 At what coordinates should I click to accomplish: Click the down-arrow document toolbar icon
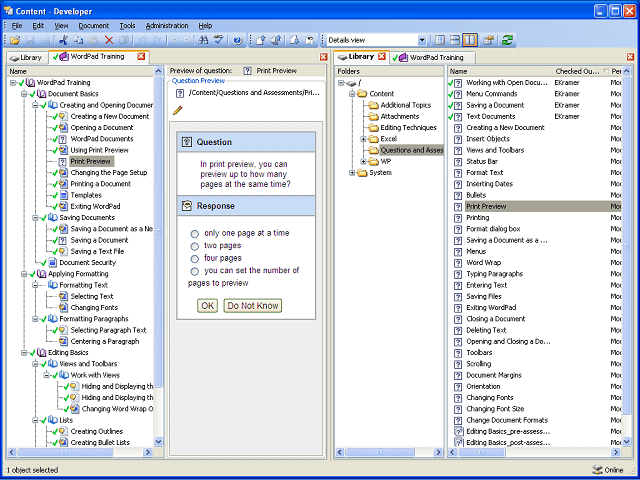pyautogui.click(x=295, y=40)
